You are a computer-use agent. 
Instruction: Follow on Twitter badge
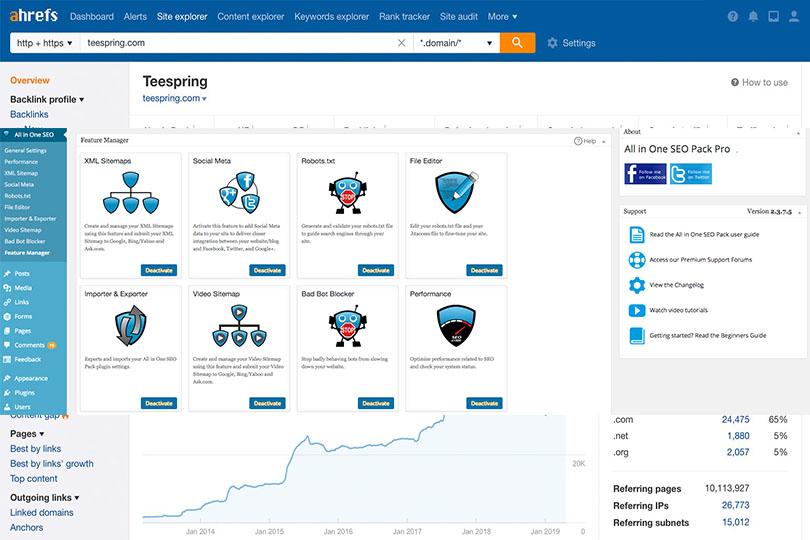[x=691, y=174]
